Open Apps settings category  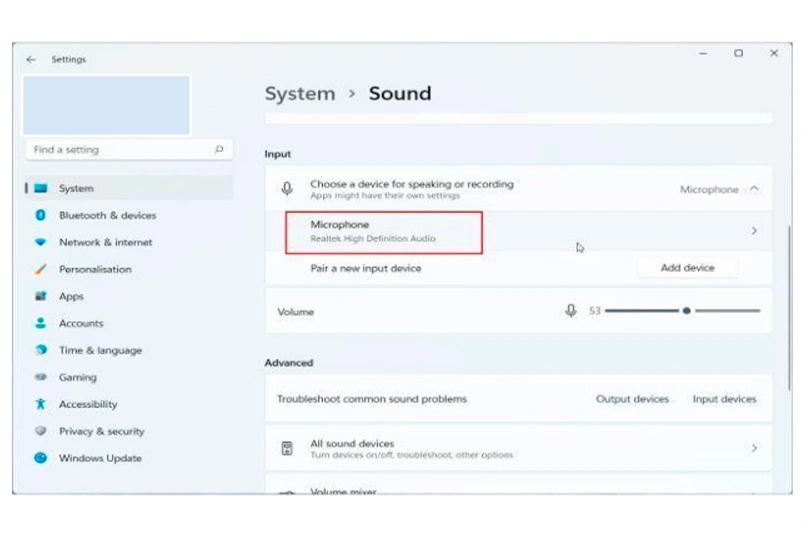tap(71, 296)
